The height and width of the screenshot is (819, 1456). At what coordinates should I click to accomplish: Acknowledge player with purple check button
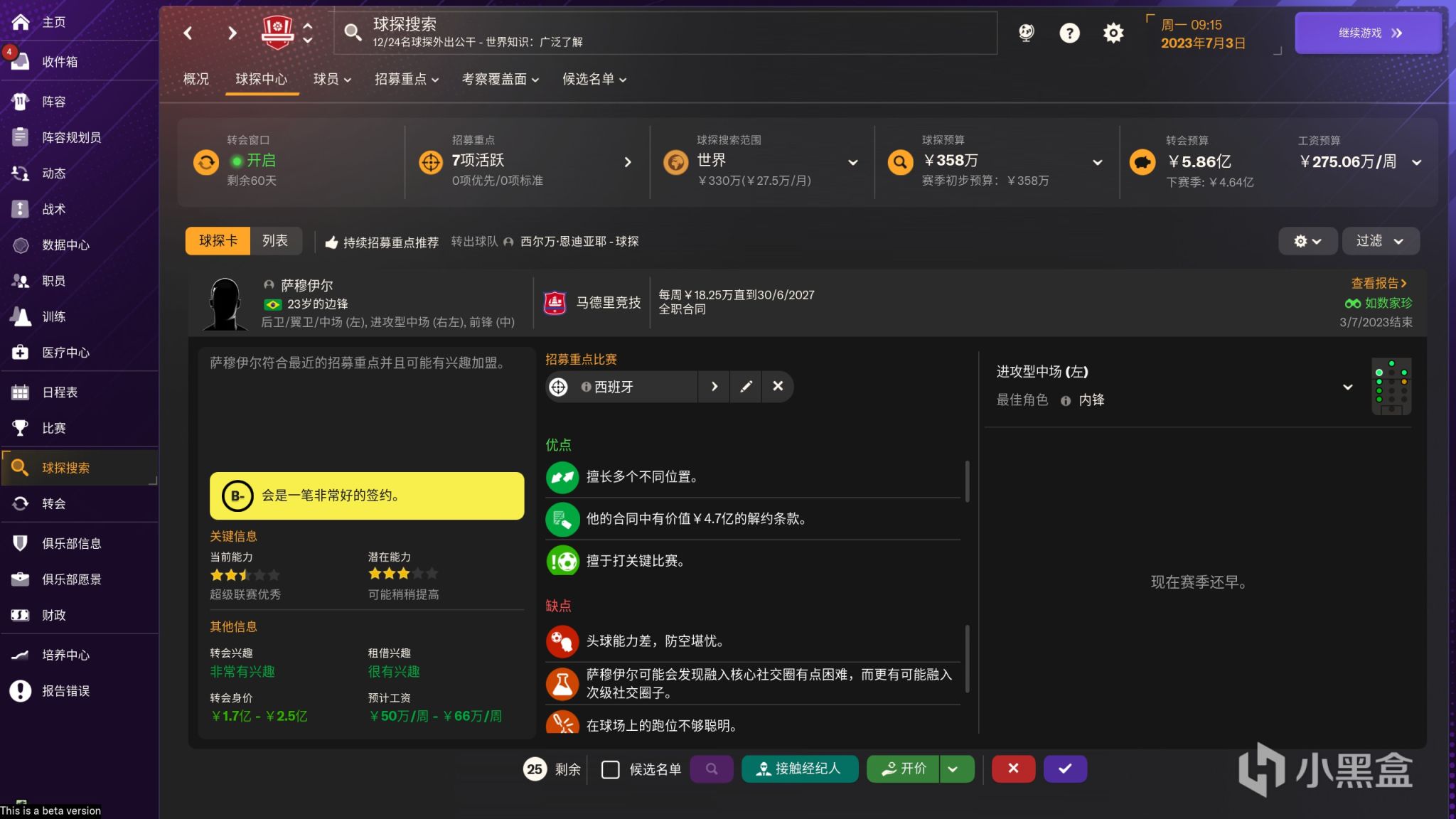tap(1065, 769)
